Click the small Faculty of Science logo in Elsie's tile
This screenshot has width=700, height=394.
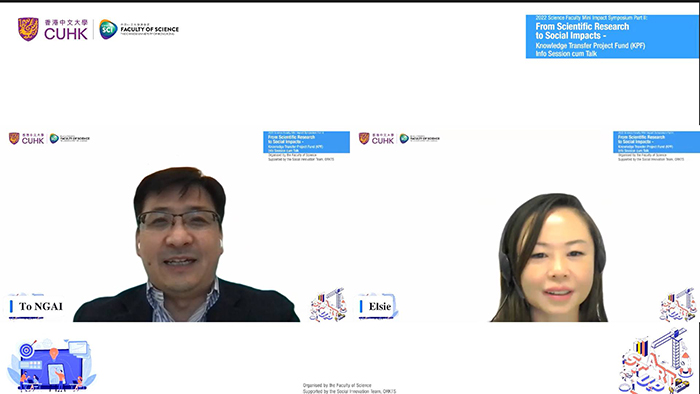click(420, 138)
